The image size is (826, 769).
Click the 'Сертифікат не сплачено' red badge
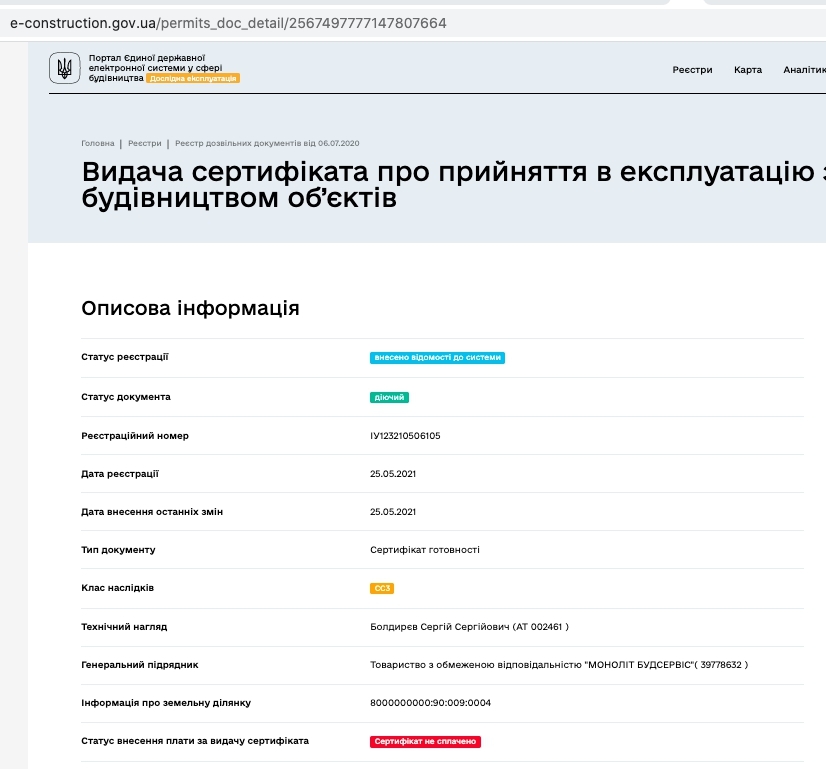click(x=425, y=742)
